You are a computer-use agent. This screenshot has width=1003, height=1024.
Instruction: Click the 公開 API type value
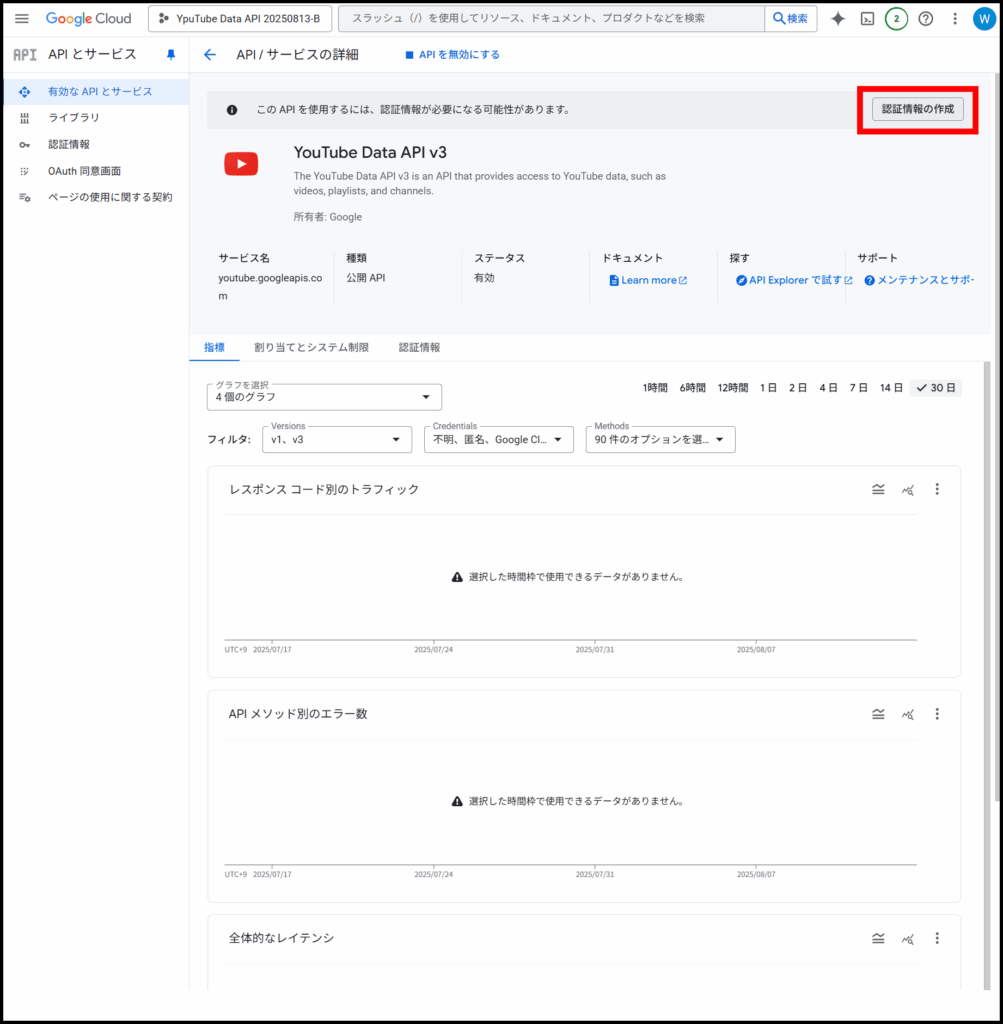pos(366,278)
